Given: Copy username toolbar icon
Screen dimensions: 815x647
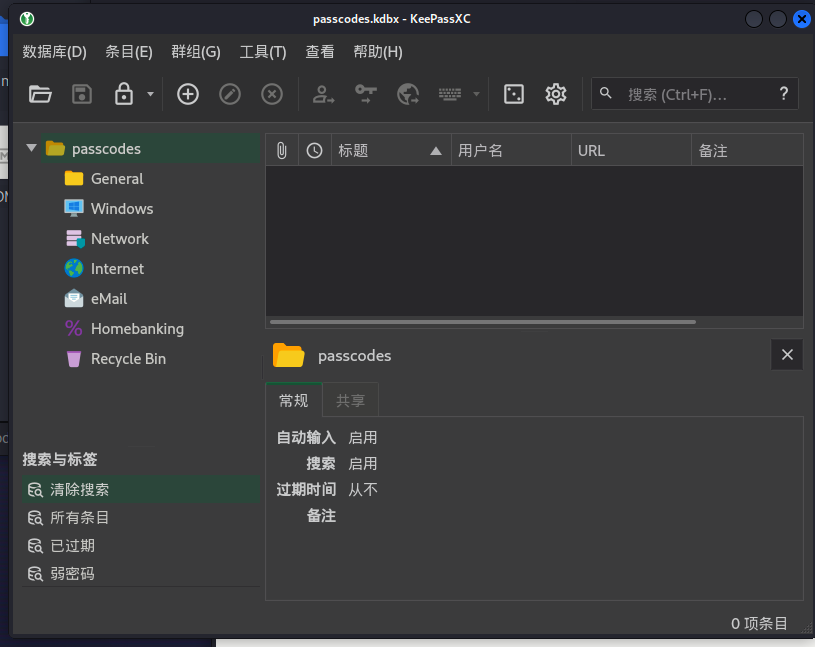Looking at the screenshot, I should pyautogui.click(x=323, y=95).
